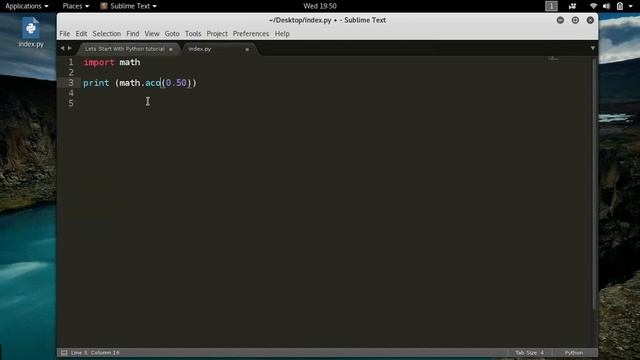Open system menu arrow at top right

click(631, 7)
